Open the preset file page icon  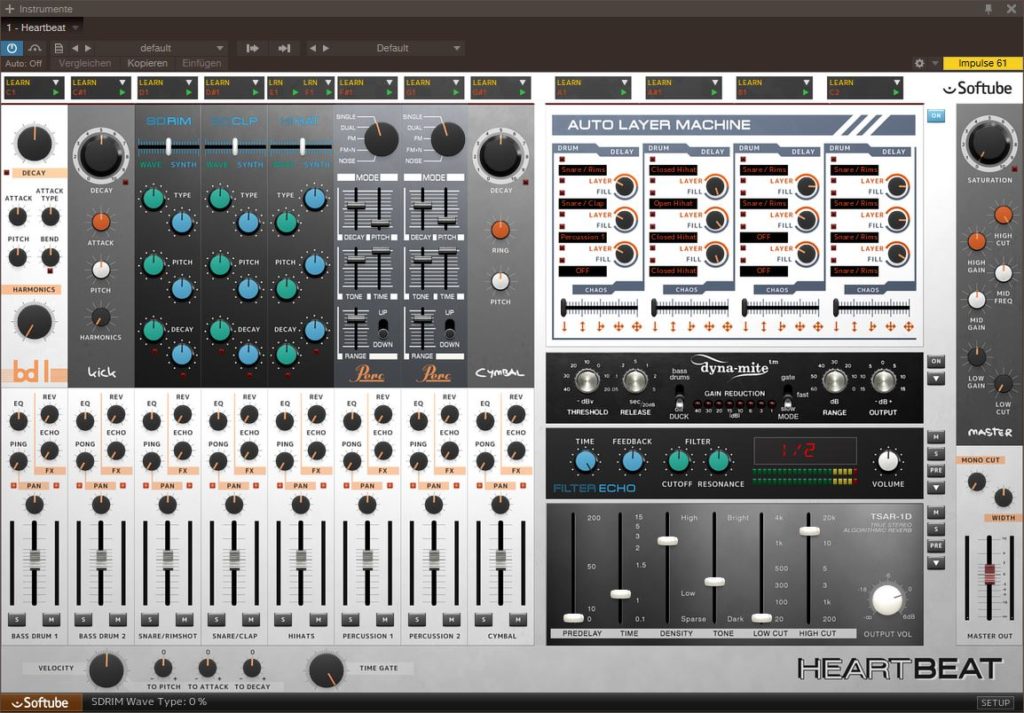tap(59, 48)
